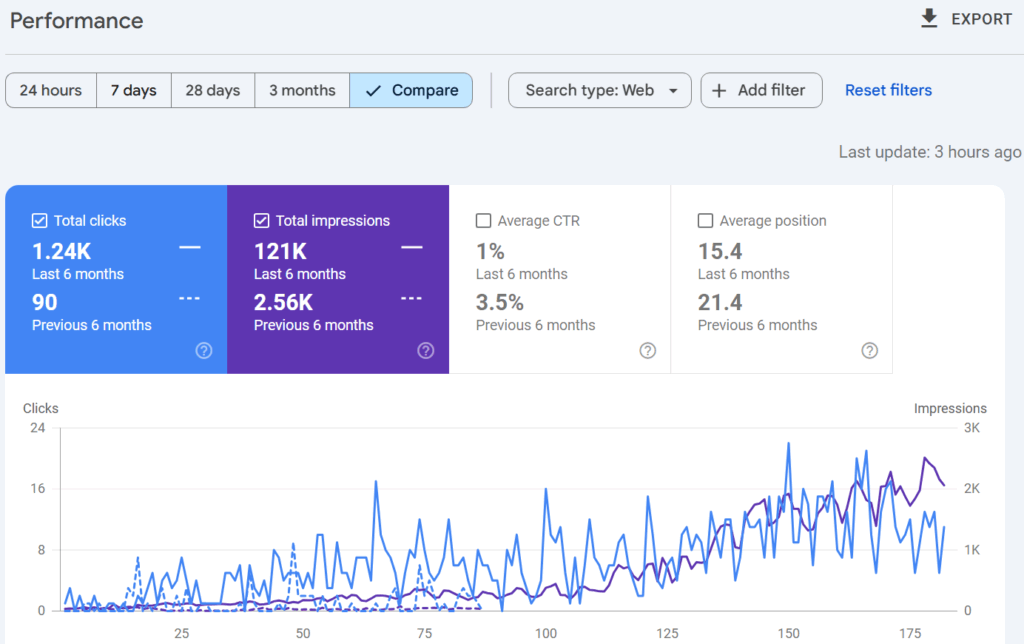Click the Performance page heading
The image size is (1024, 644).
click(x=76, y=21)
